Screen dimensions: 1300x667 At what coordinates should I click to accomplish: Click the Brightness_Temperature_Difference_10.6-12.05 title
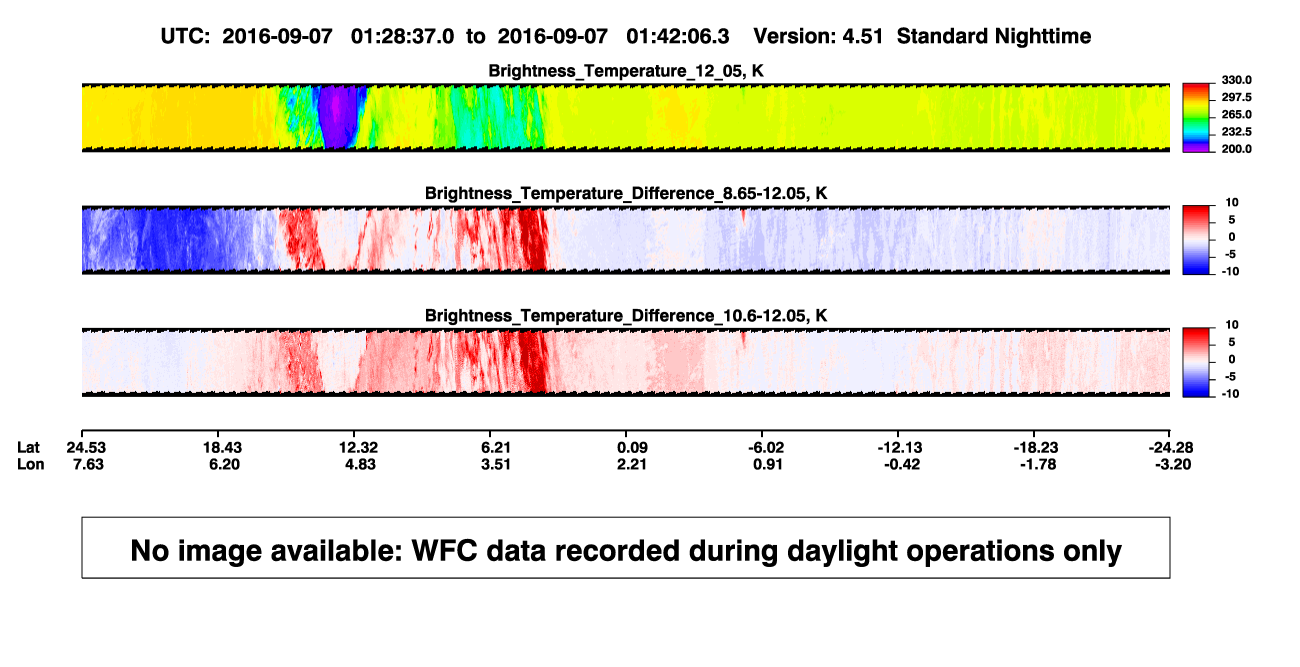[x=626, y=316]
